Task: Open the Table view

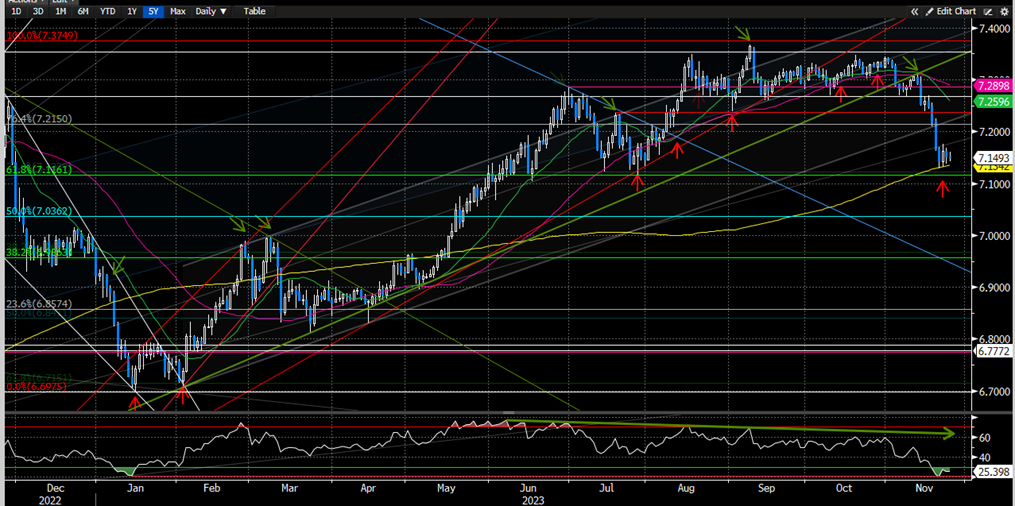Action: pyautogui.click(x=254, y=11)
